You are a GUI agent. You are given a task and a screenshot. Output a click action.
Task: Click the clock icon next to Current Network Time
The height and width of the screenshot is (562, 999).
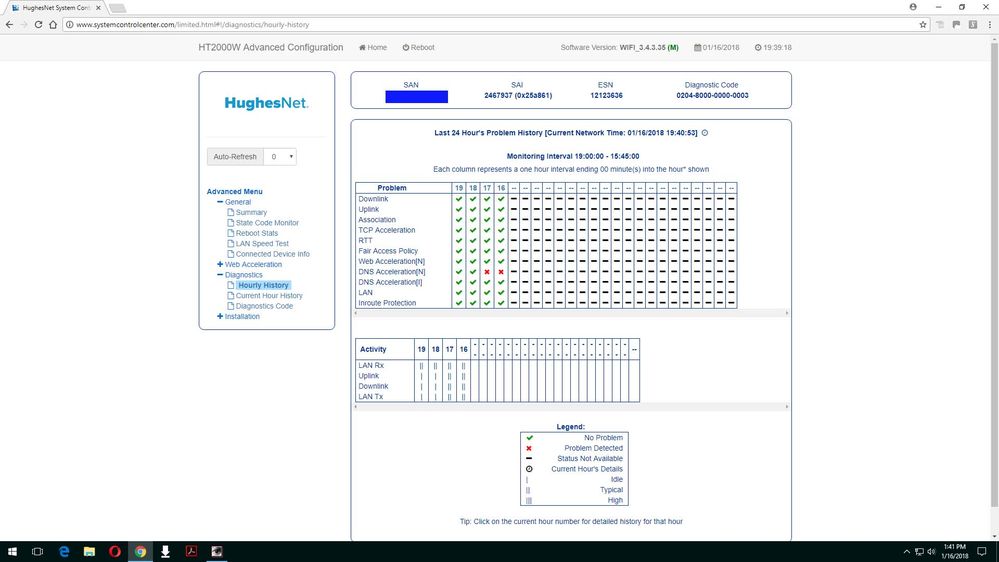click(705, 132)
